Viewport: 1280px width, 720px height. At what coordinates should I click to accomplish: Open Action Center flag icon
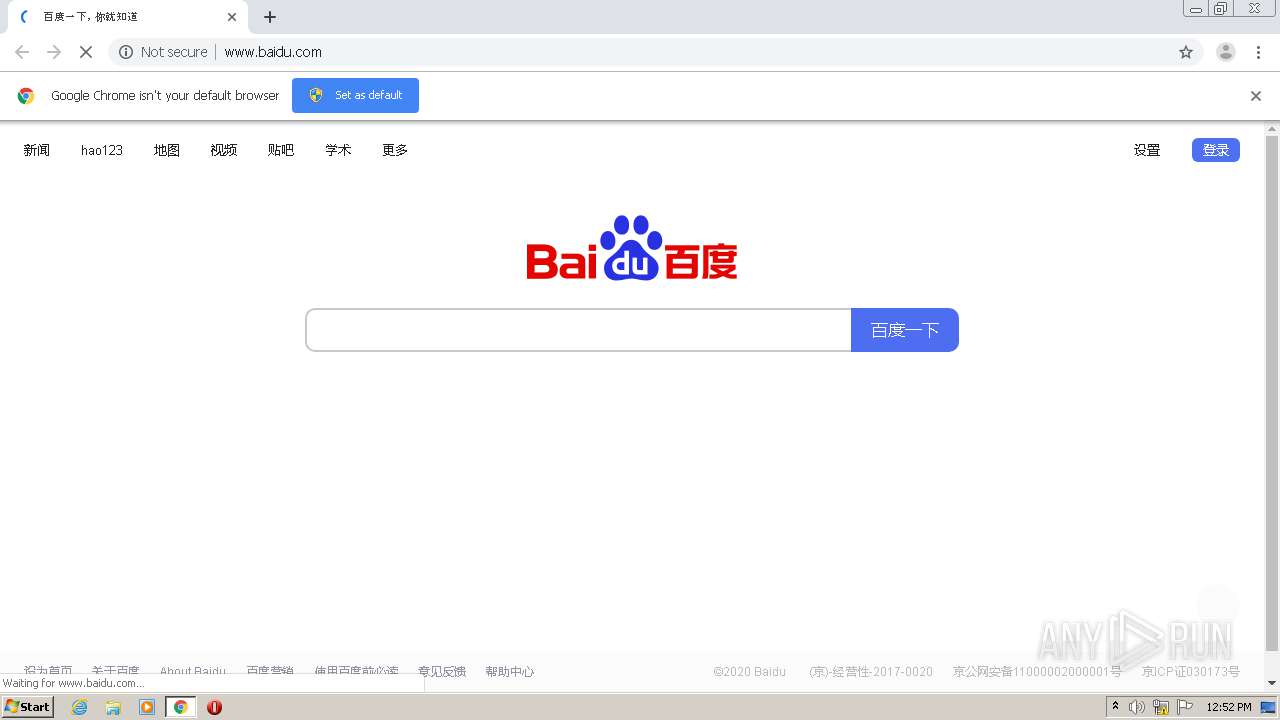[x=1185, y=707]
